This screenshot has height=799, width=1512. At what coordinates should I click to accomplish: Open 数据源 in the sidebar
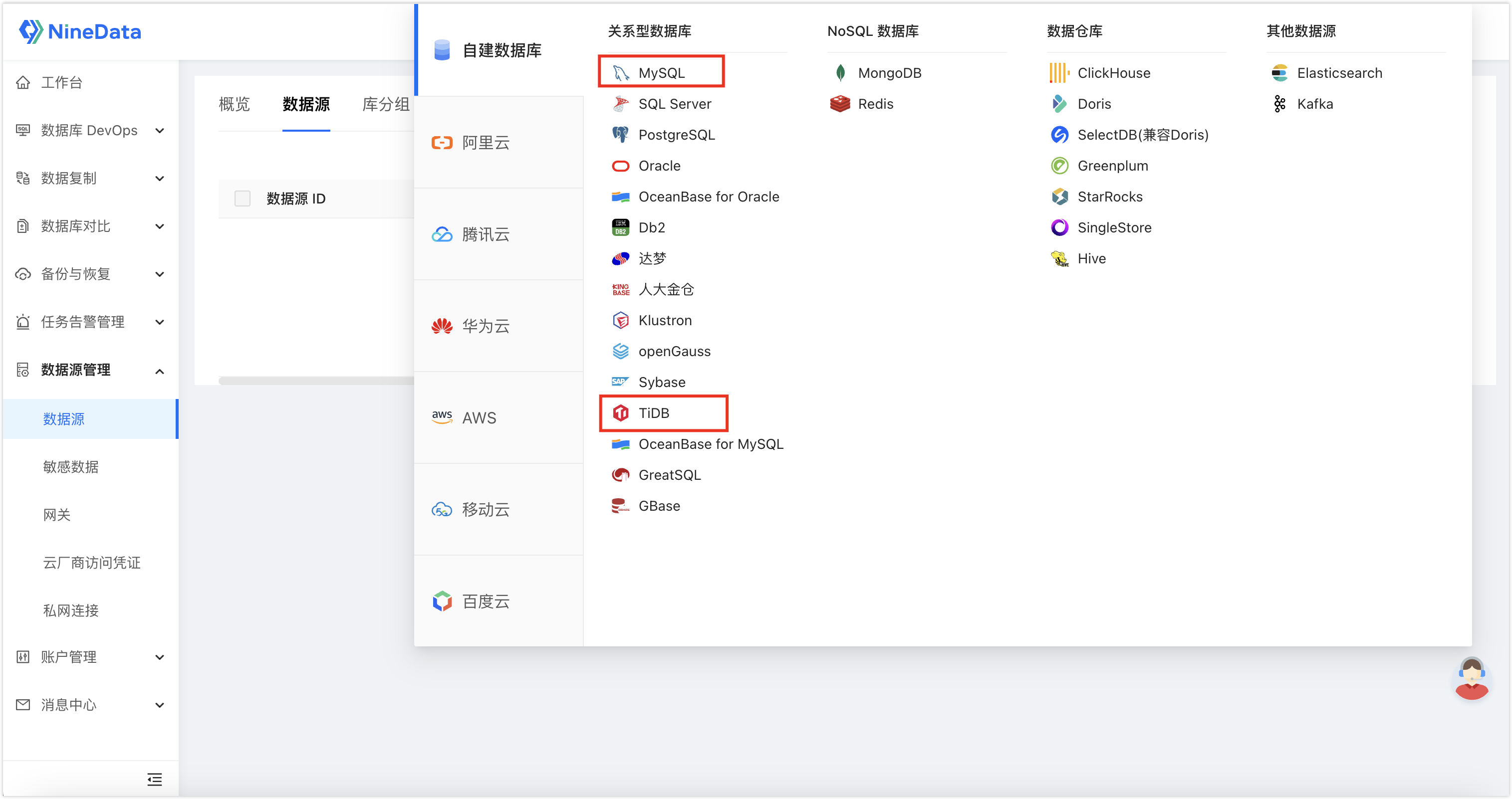click(90, 419)
